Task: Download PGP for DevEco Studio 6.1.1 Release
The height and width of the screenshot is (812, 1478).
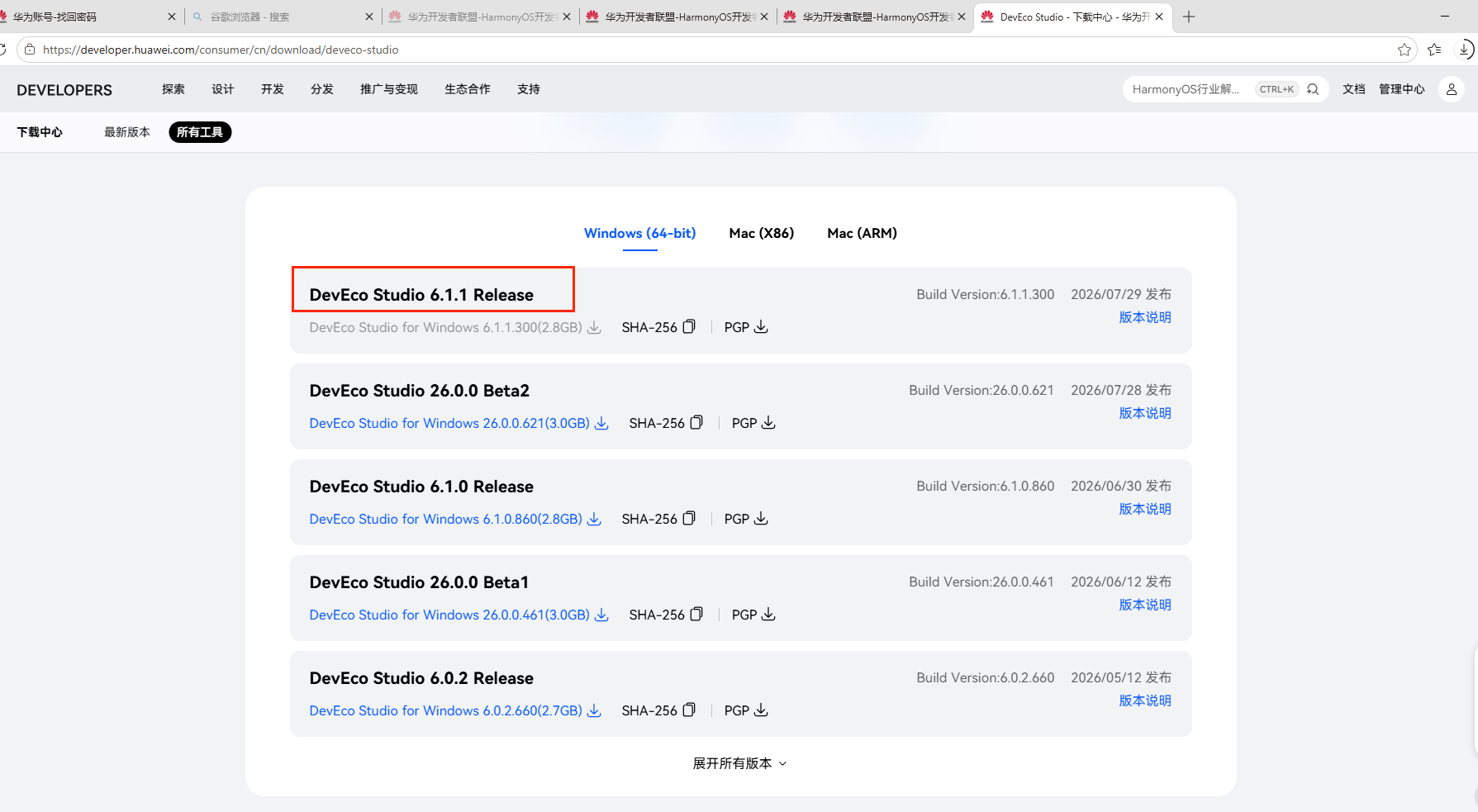Action: coord(761,327)
